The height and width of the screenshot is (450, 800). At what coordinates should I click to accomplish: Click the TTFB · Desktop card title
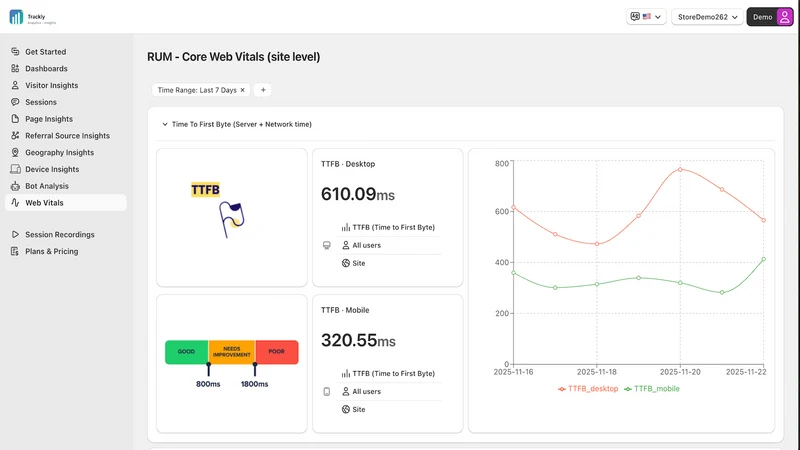[348, 164]
